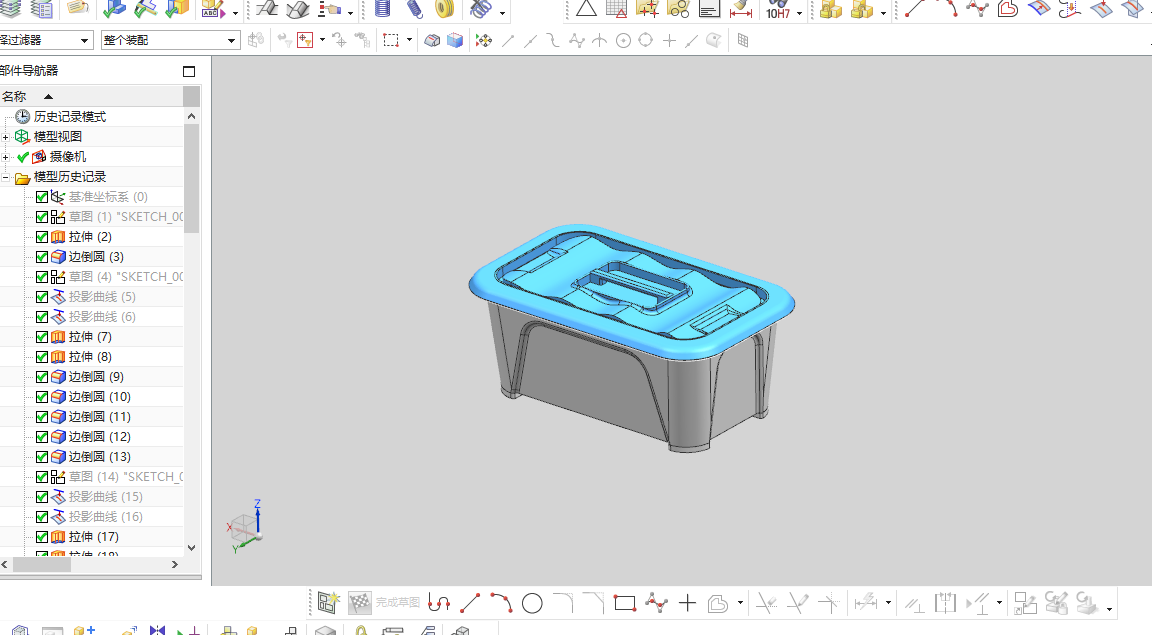
Task: Click the heart-shaped curve icon in top toolbar
Action: point(1008,9)
